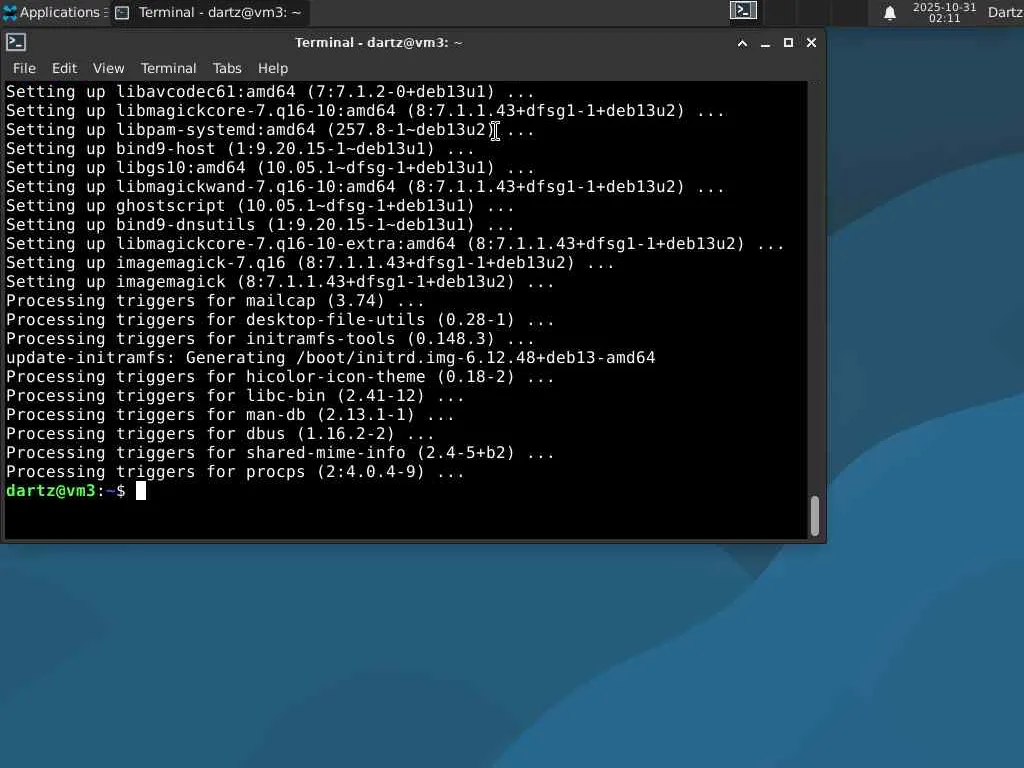Click the terminal launcher icon in top panel
This screenshot has height=768, width=1024.
743,11
